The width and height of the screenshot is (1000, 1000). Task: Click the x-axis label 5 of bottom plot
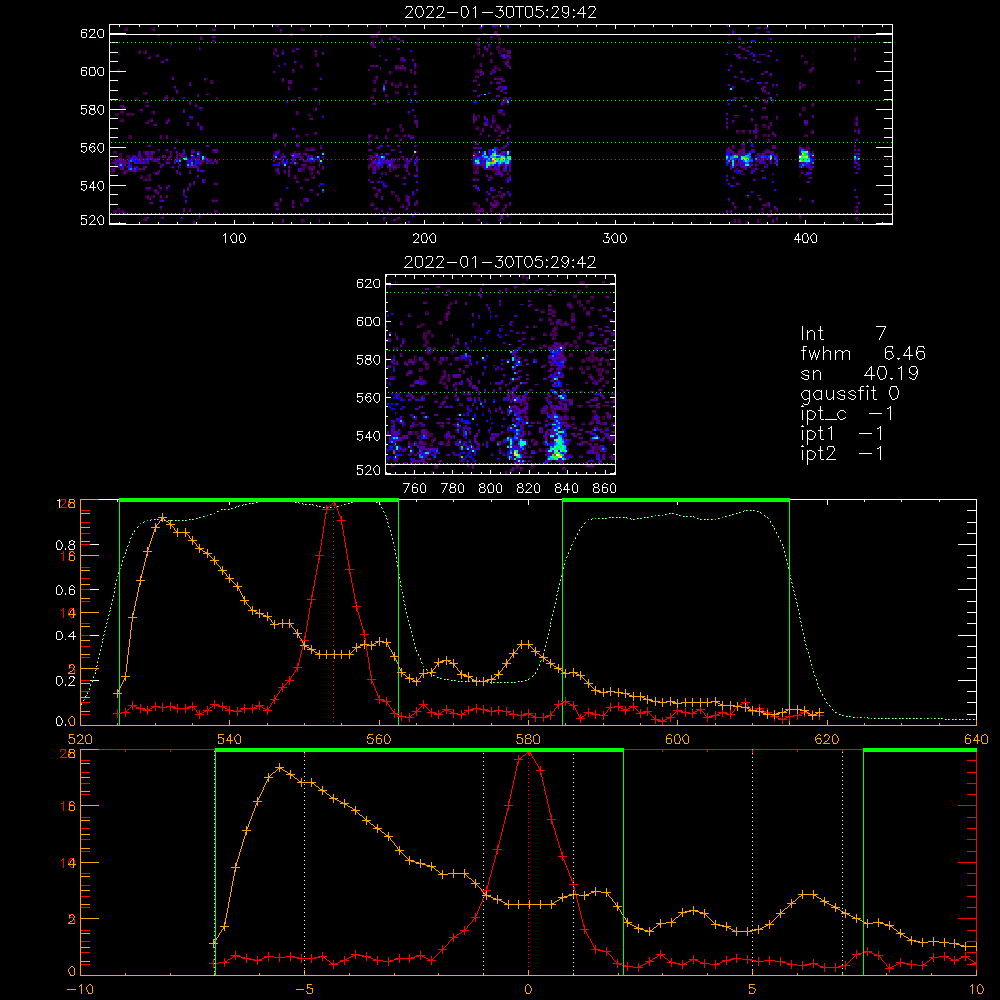pos(753,989)
